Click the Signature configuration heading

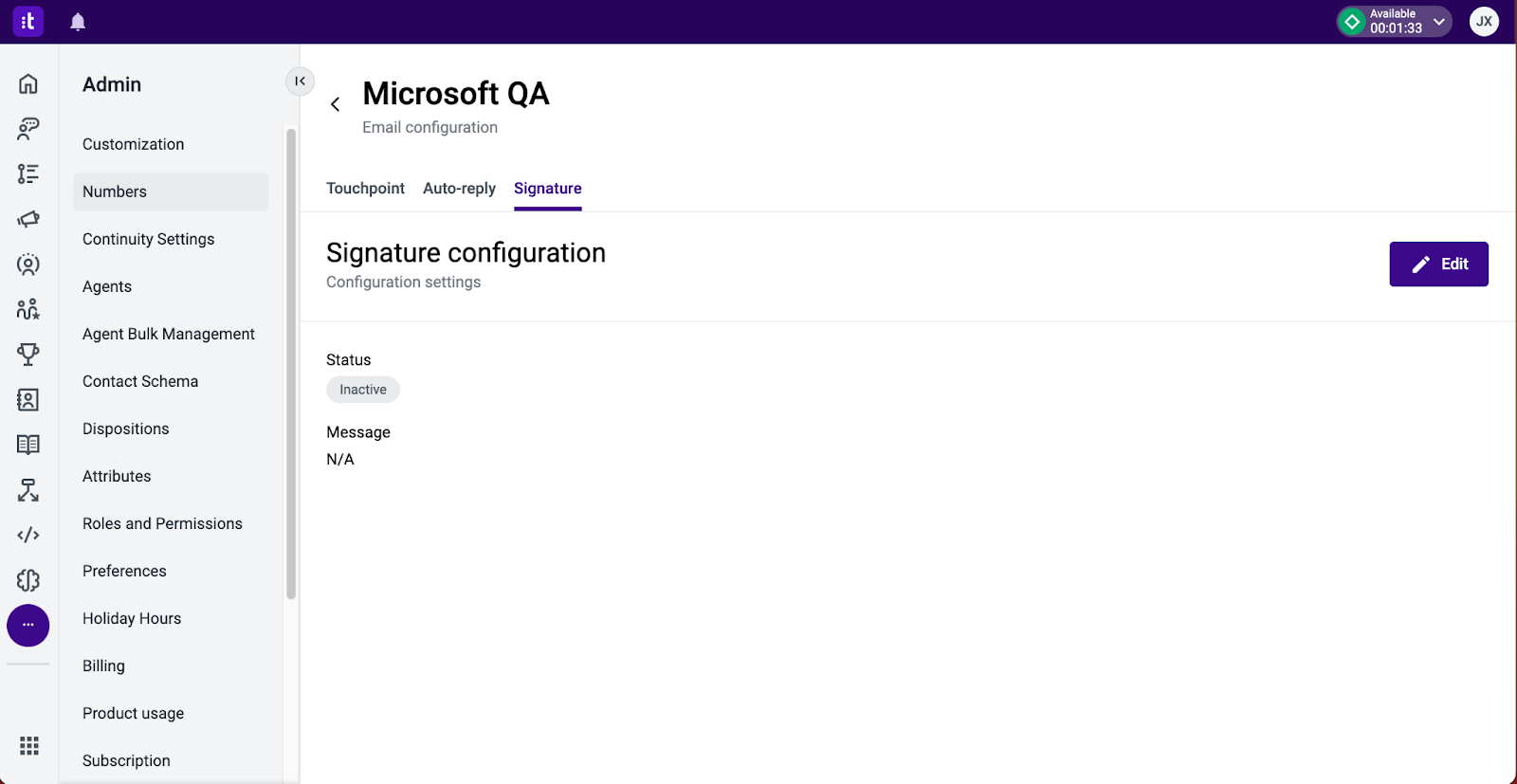click(x=466, y=253)
